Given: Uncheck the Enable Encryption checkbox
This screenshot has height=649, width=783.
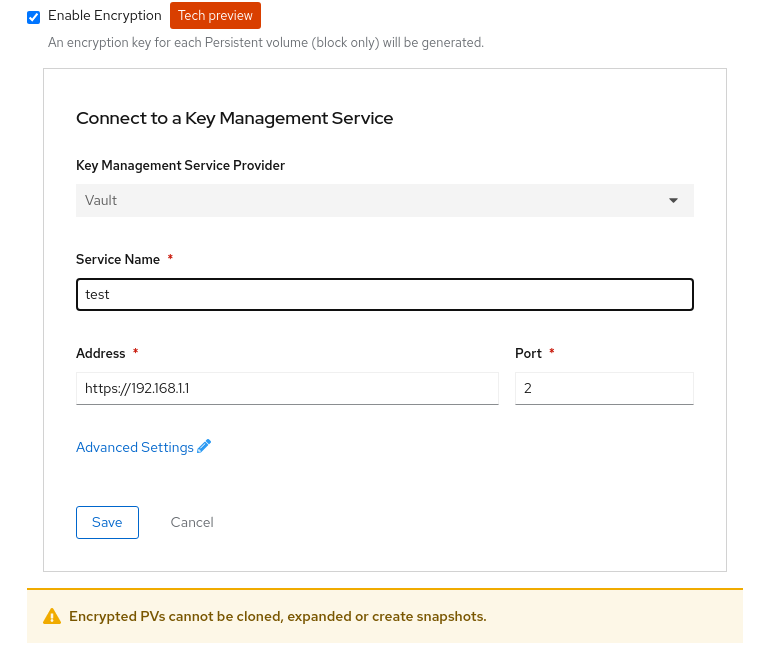Looking at the screenshot, I should [x=34, y=17].
